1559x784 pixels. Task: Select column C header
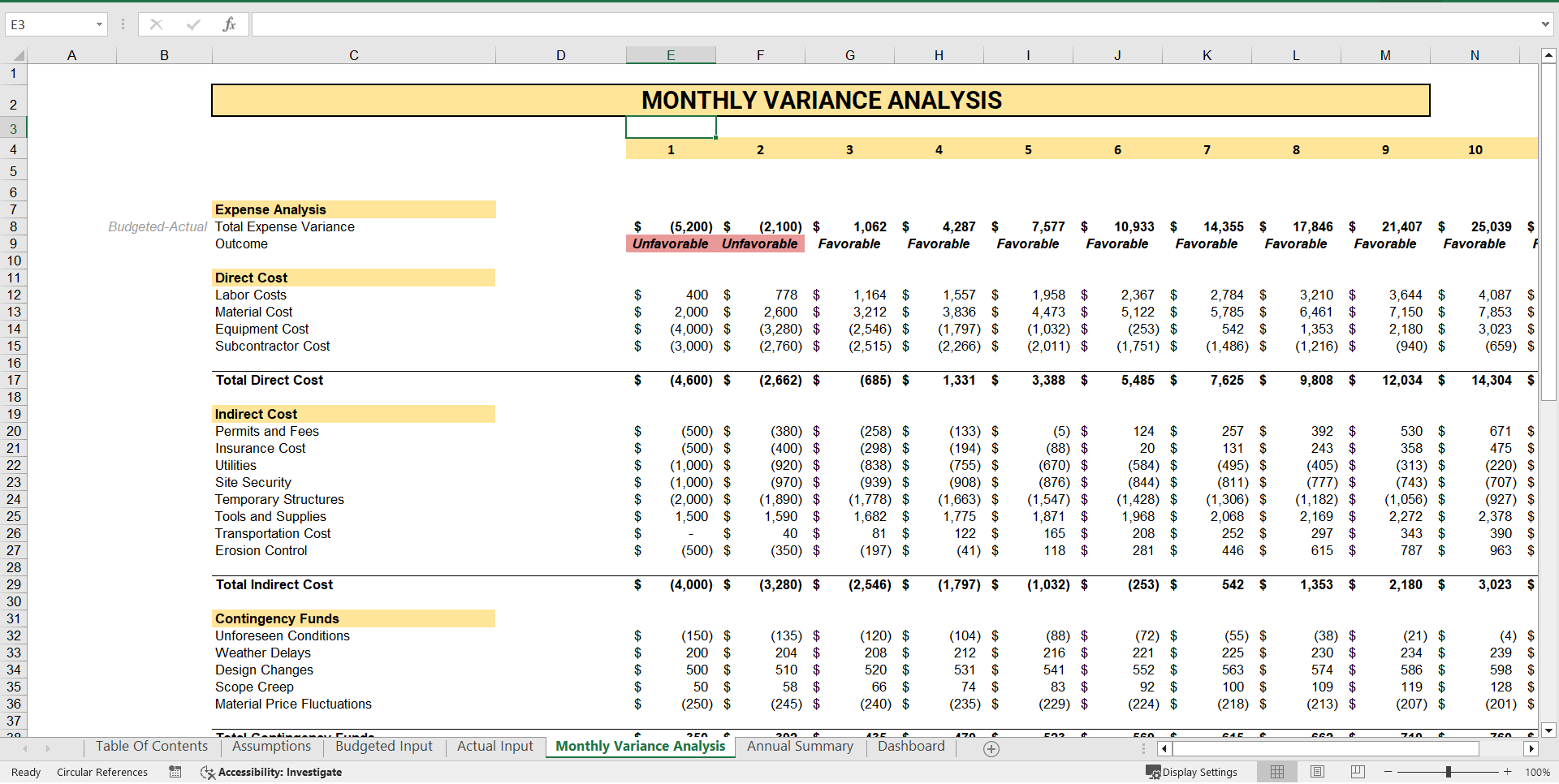point(354,55)
